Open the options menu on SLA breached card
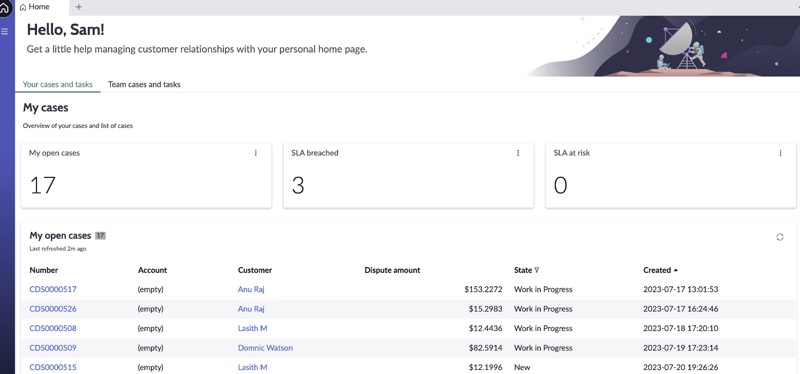 click(x=518, y=153)
